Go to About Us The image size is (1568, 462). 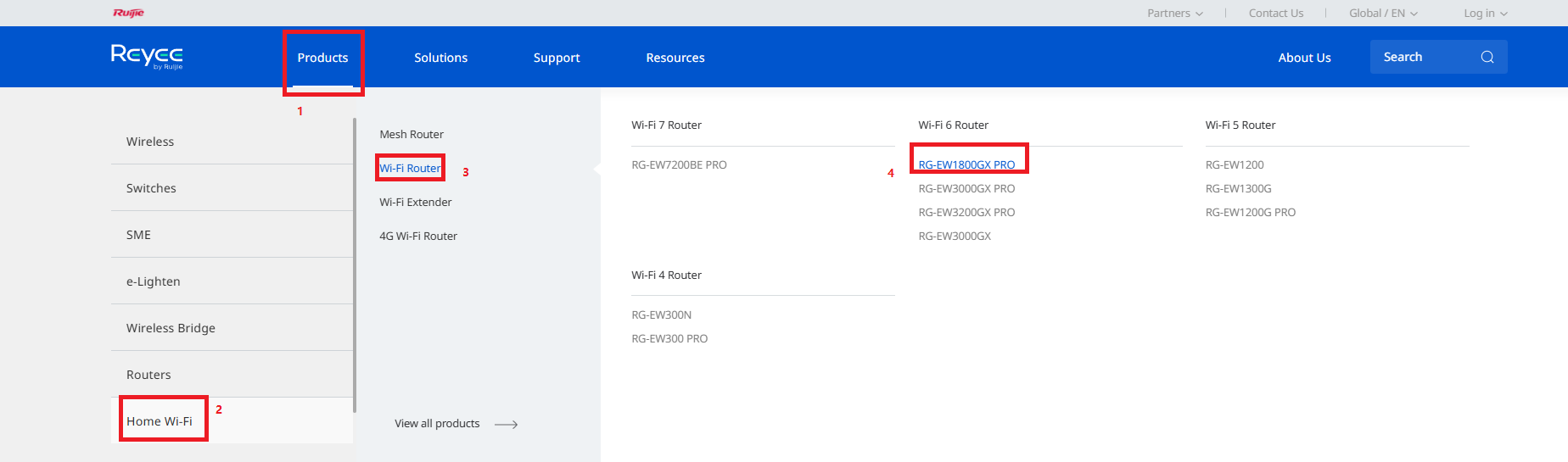(1304, 58)
